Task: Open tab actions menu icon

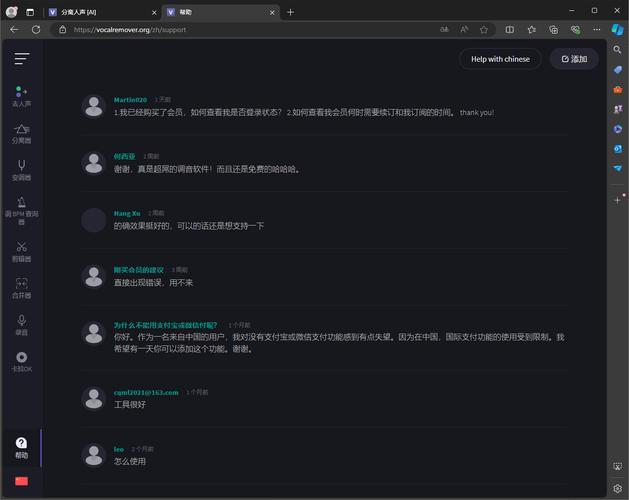Action: (30, 12)
